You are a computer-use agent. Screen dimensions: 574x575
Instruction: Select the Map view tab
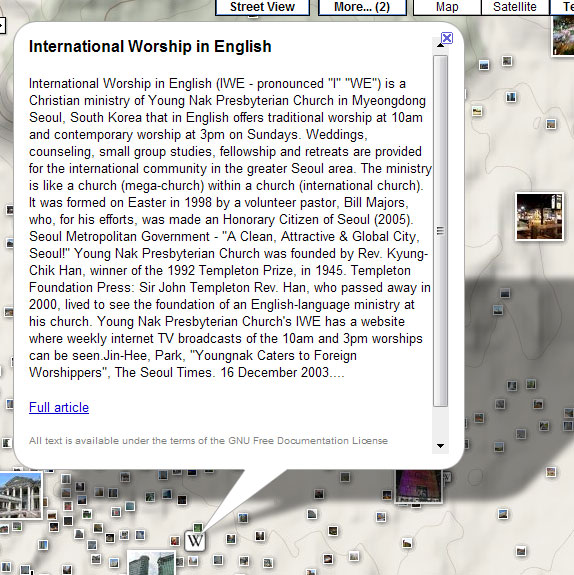point(447,7)
